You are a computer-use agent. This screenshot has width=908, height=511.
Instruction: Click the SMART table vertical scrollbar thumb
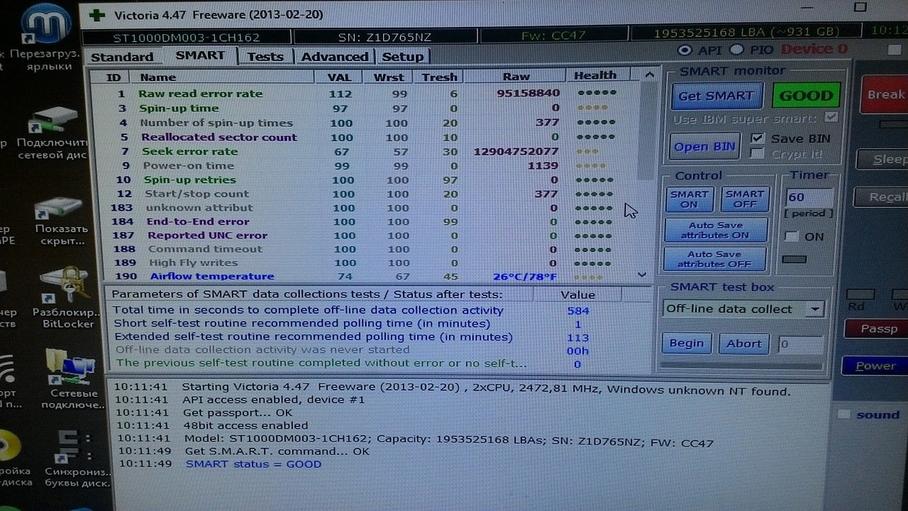point(647,132)
